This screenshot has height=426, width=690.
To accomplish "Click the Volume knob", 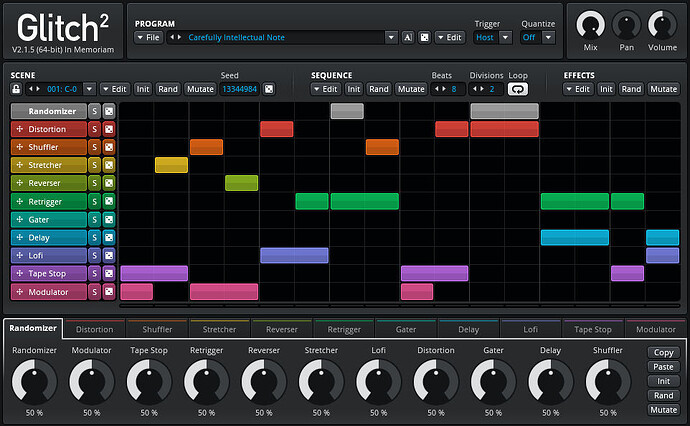I will pyautogui.click(x=662, y=25).
